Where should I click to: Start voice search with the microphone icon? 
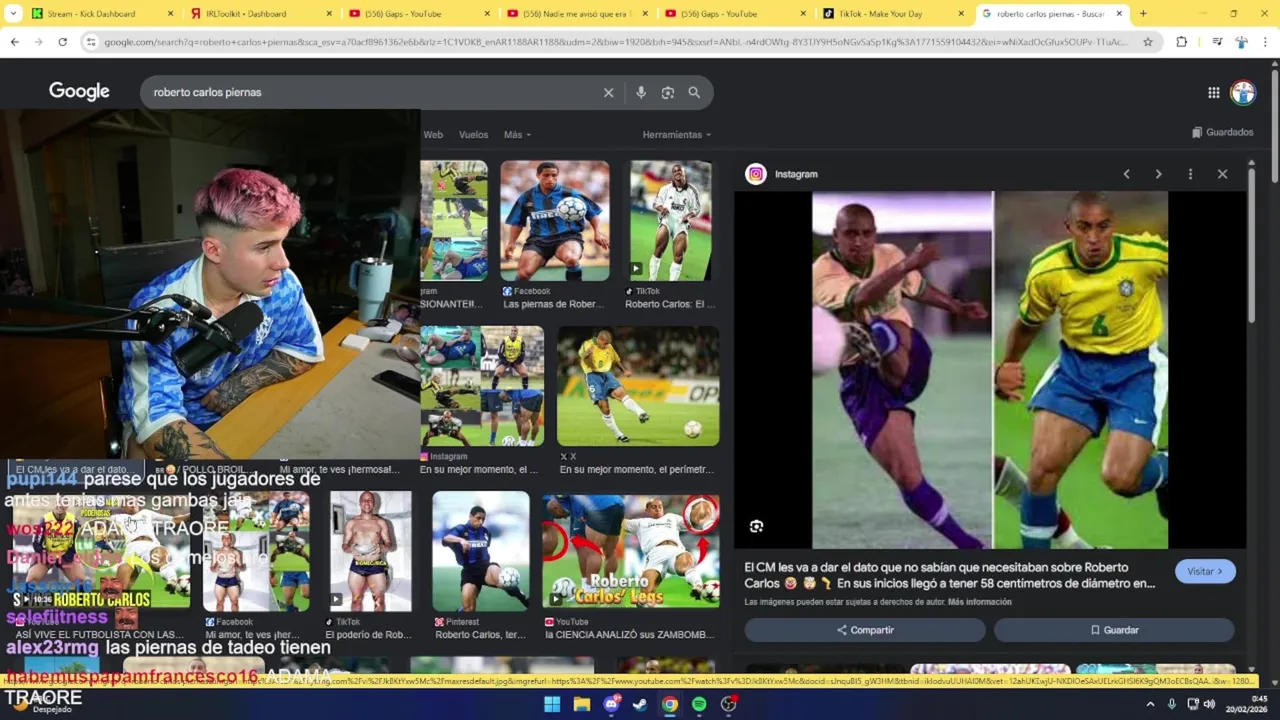(x=641, y=92)
